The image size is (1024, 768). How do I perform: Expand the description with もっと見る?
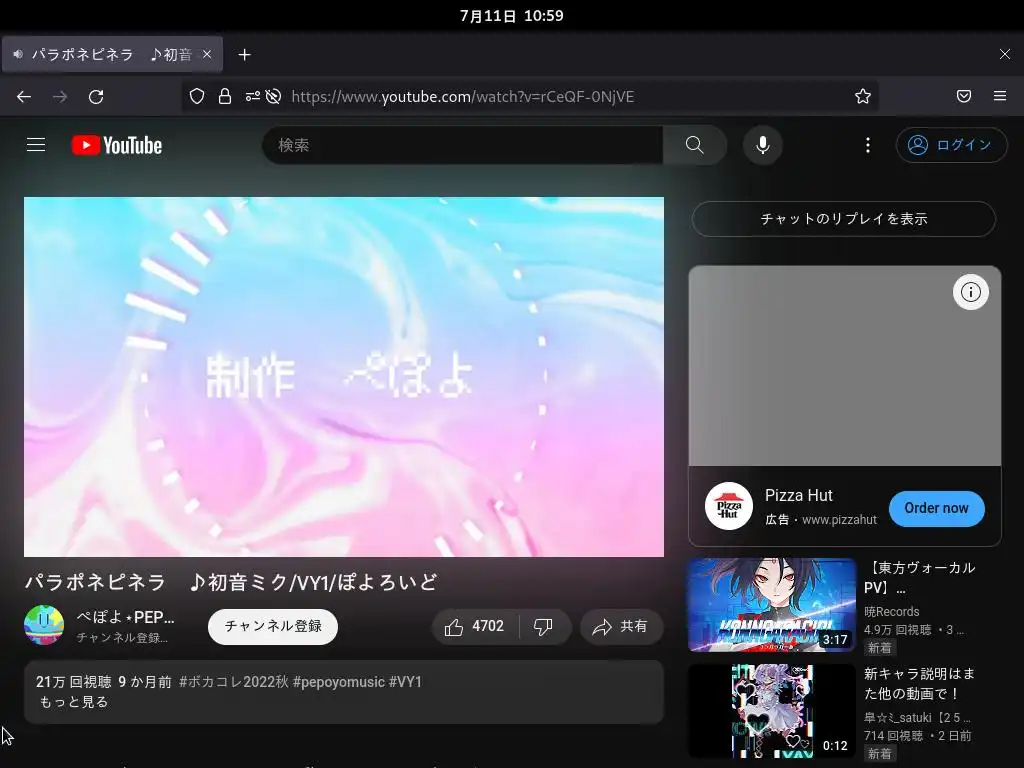[74, 702]
